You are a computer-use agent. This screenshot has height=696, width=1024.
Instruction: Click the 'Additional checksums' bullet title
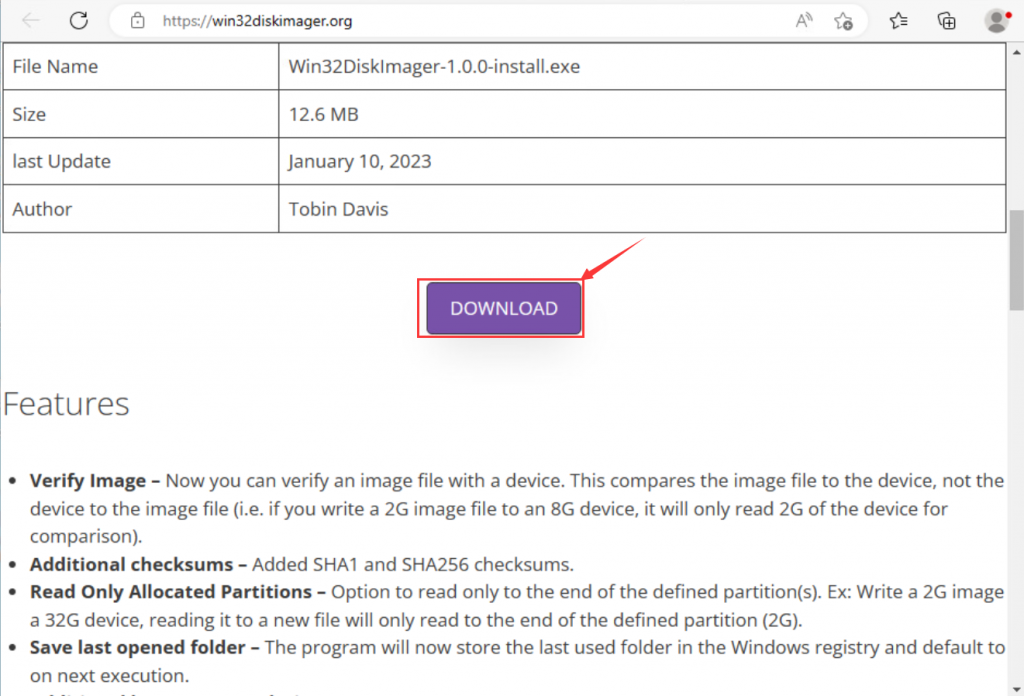point(131,564)
